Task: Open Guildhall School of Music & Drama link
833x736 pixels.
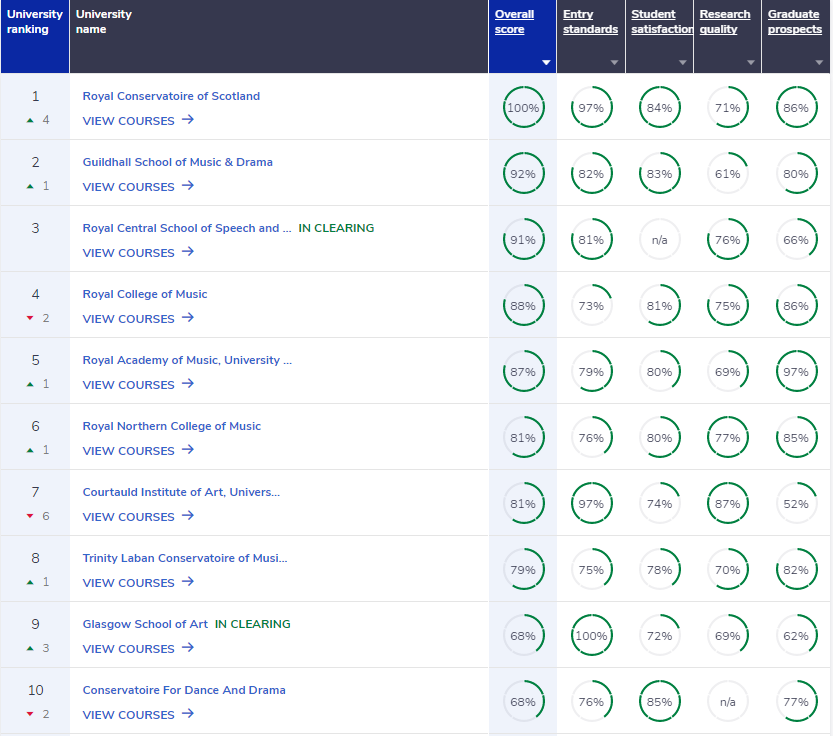Action: coord(177,162)
